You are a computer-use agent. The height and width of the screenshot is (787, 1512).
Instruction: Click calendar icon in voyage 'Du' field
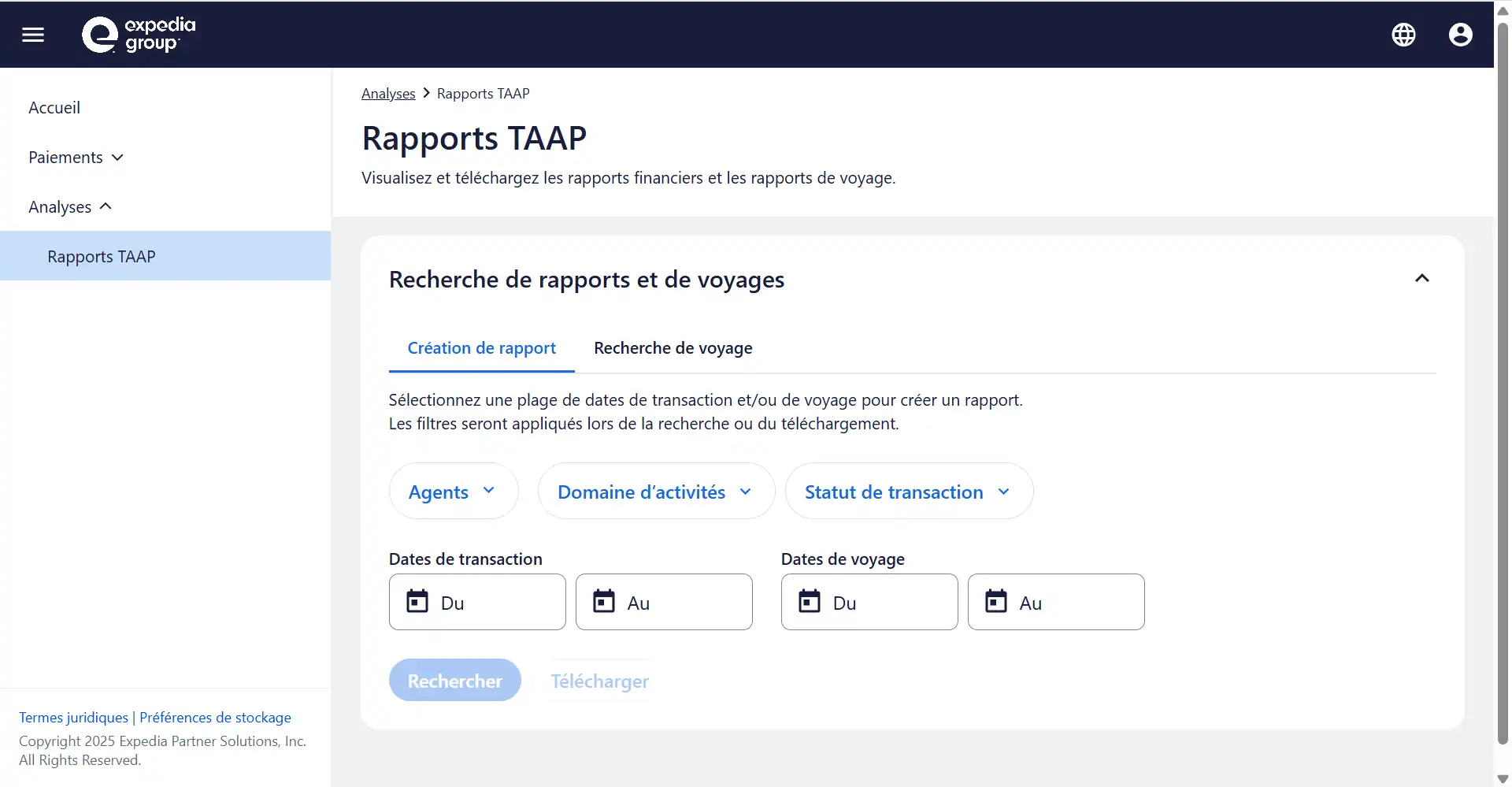[x=810, y=602]
